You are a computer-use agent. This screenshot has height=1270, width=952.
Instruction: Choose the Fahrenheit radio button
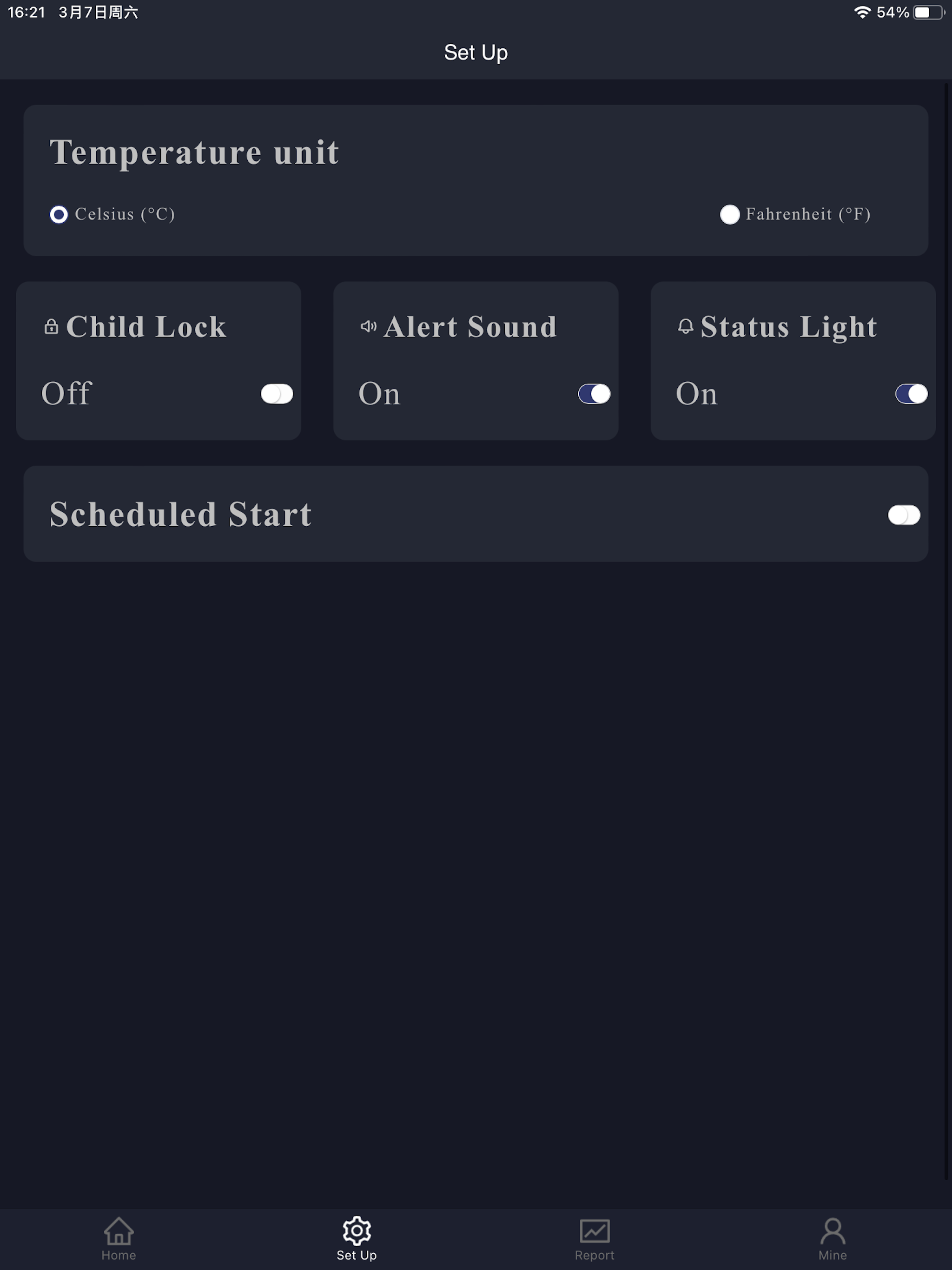coord(730,215)
